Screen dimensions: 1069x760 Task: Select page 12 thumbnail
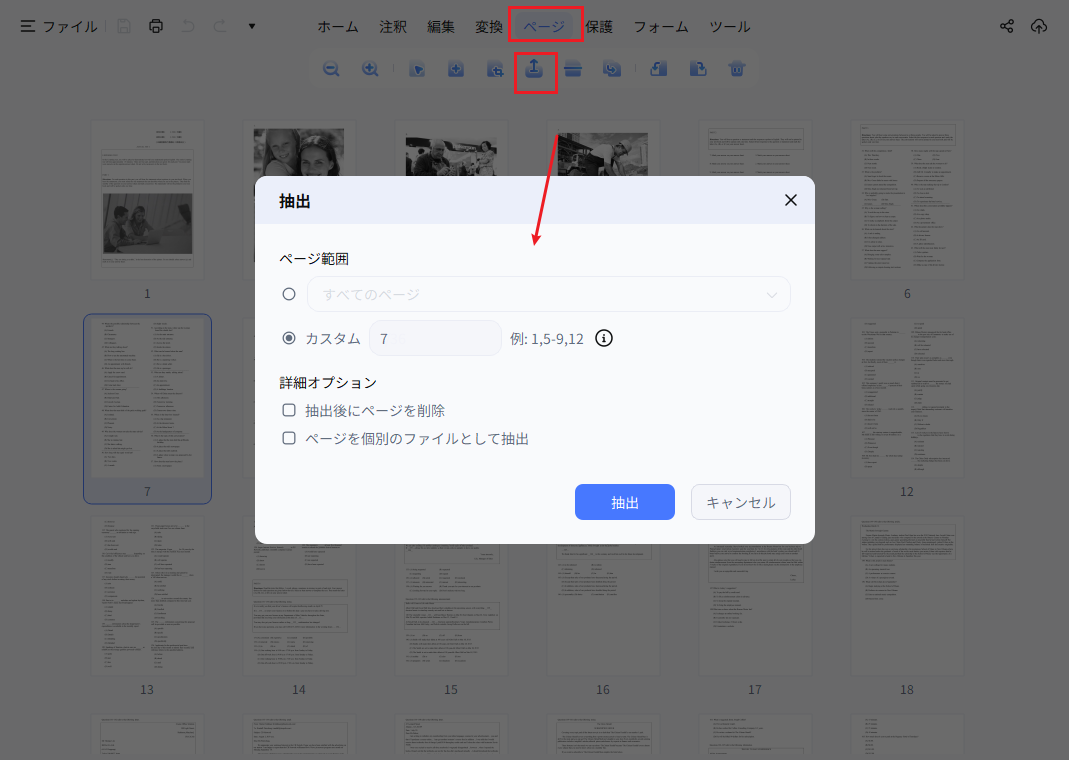[907, 399]
